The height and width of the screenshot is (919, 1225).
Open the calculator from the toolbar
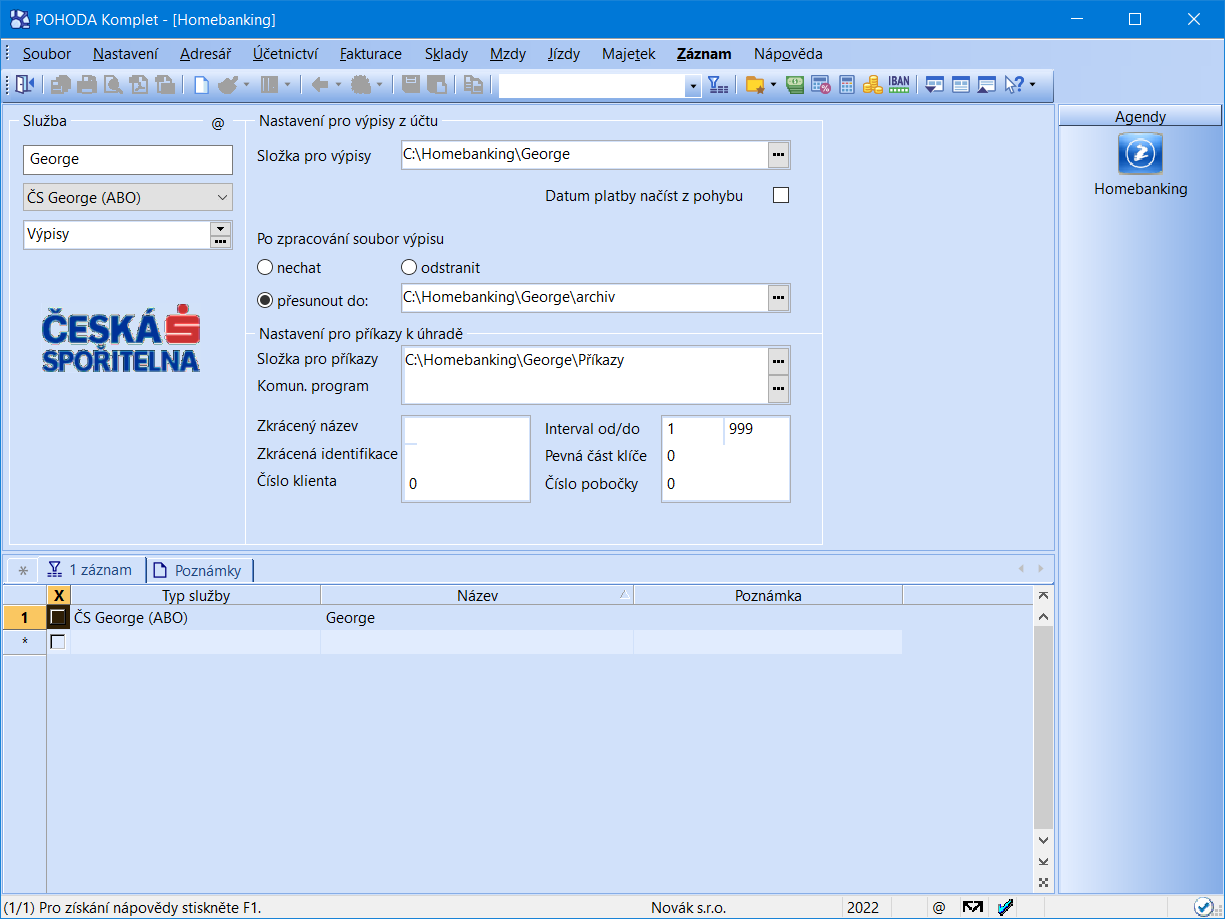click(x=847, y=85)
